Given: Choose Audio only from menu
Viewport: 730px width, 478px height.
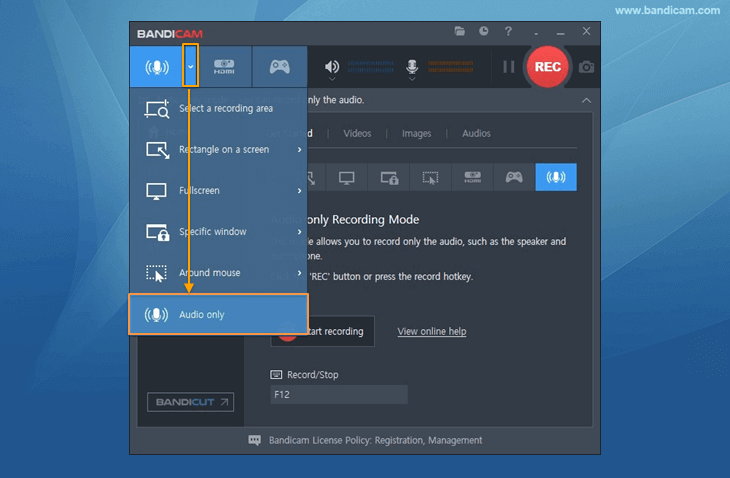Looking at the screenshot, I should point(218,314).
